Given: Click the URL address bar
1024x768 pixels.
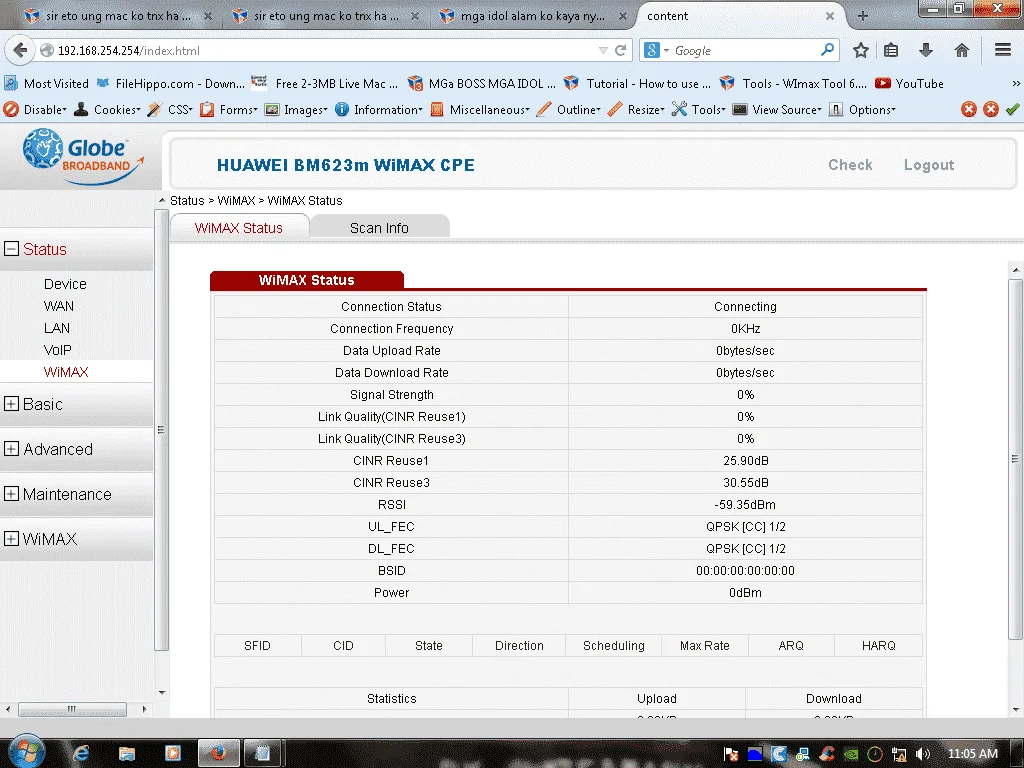Looking at the screenshot, I should pyautogui.click(x=325, y=50).
